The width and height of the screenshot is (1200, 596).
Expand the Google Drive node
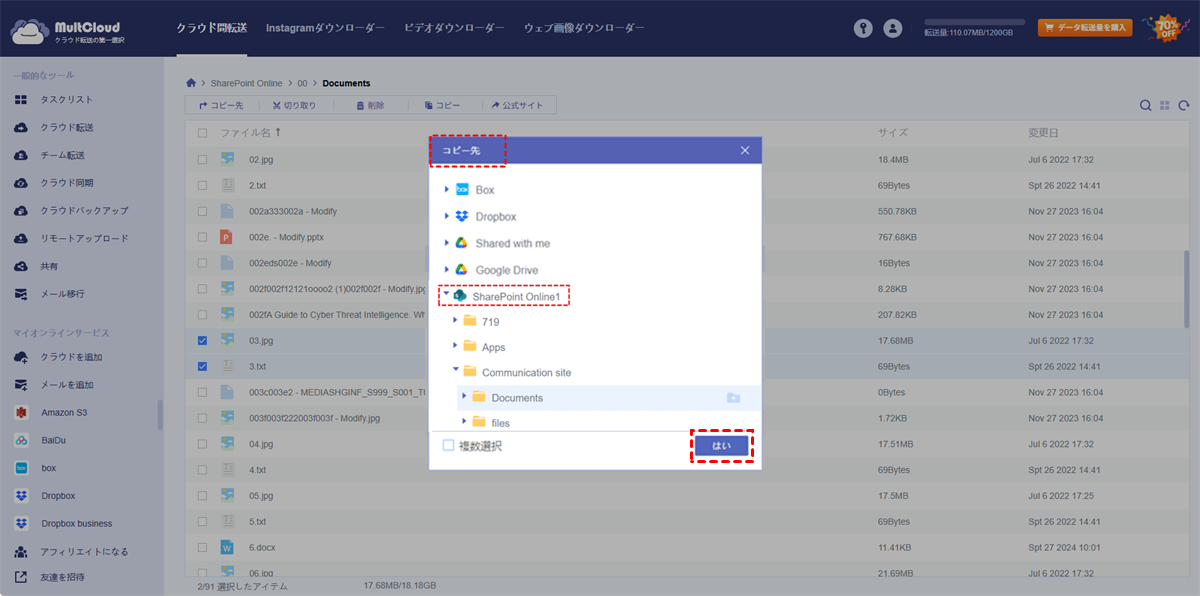[x=446, y=270]
